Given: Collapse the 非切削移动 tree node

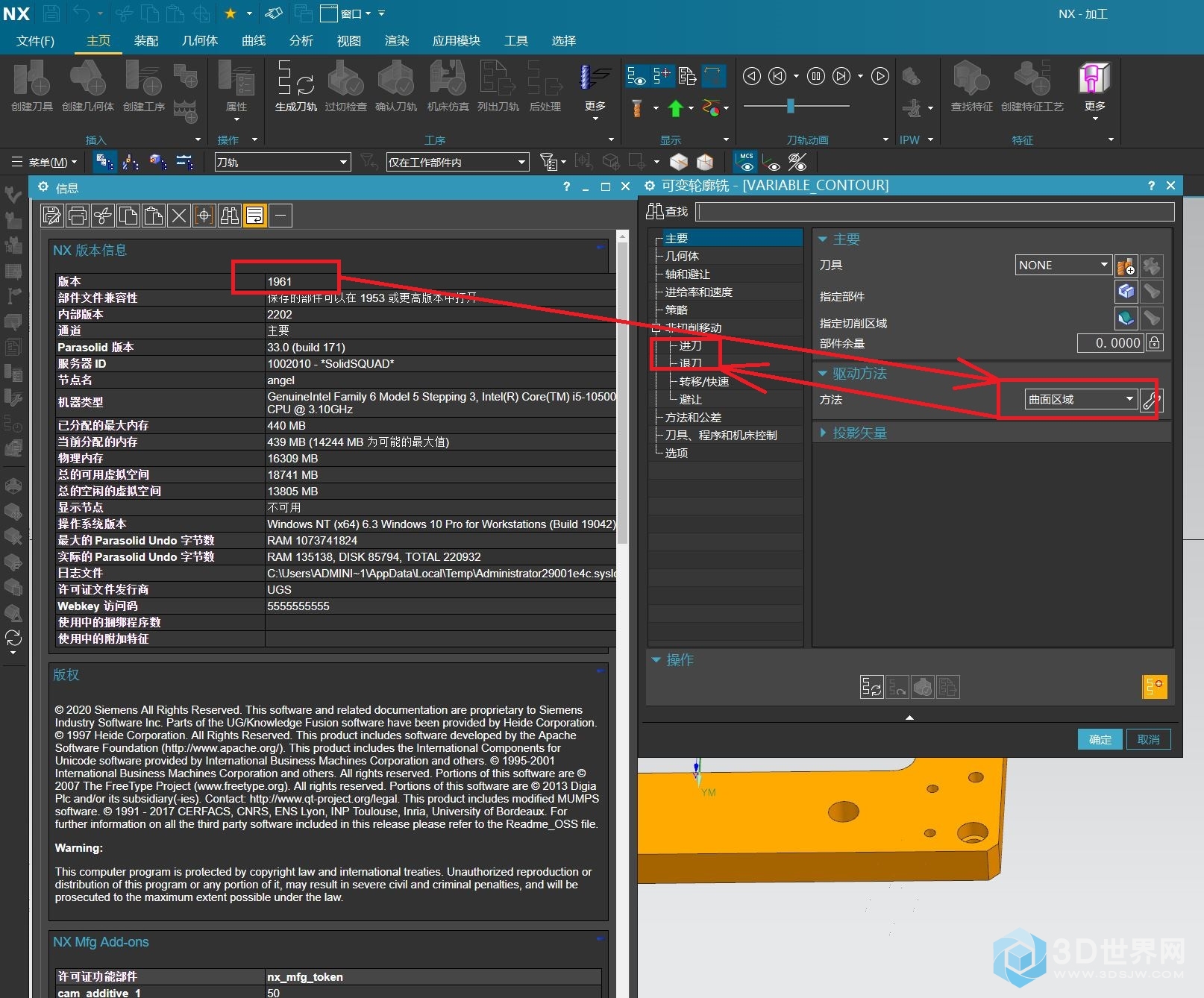Looking at the screenshot, I should pyautogui.click(x=656, y=327).
